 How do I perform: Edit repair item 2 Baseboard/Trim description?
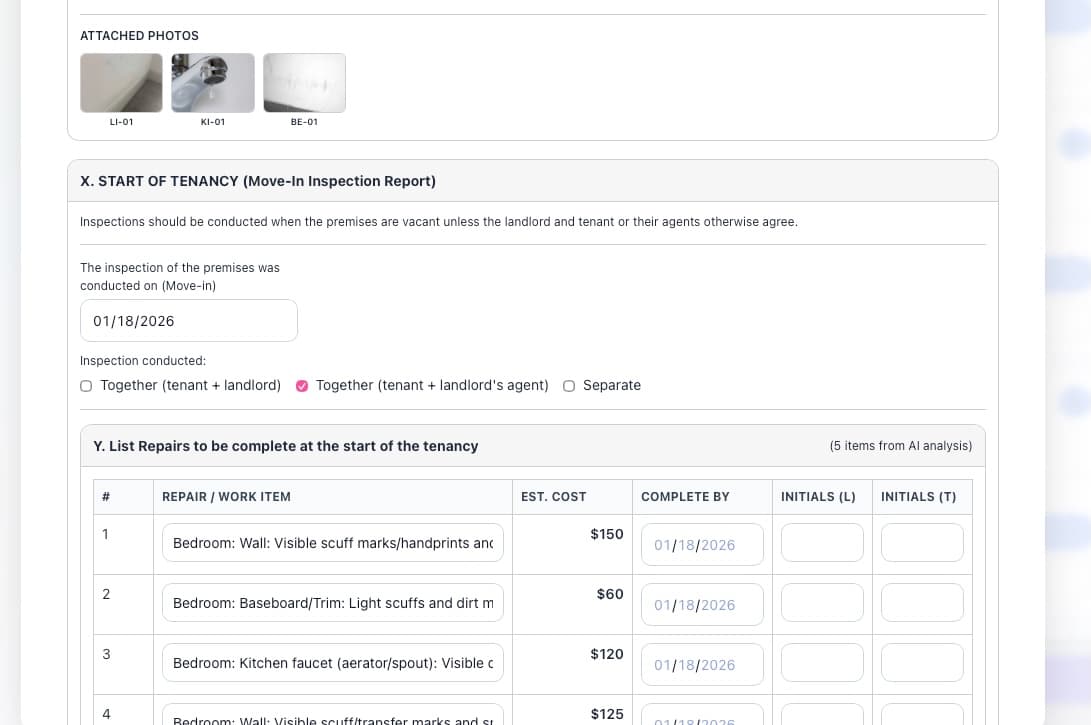point(333,603)
